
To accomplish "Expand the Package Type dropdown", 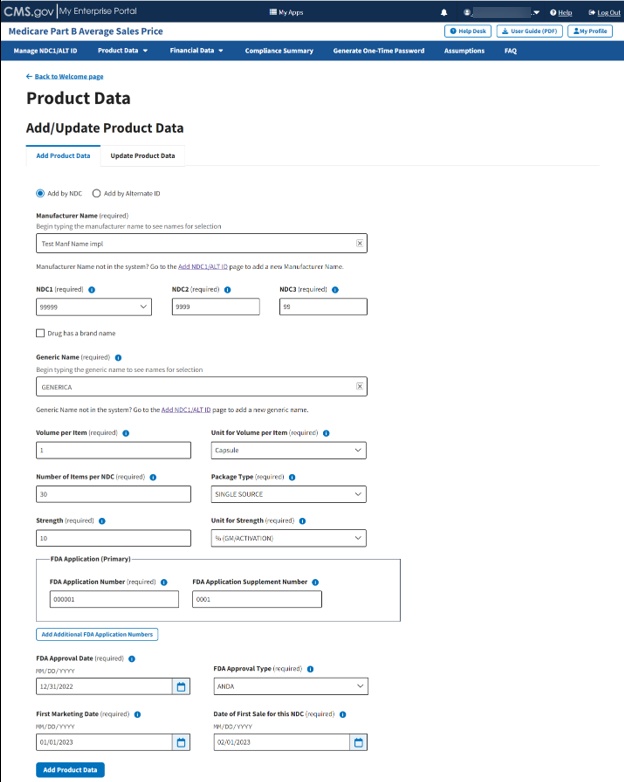I will pos(288,494).
